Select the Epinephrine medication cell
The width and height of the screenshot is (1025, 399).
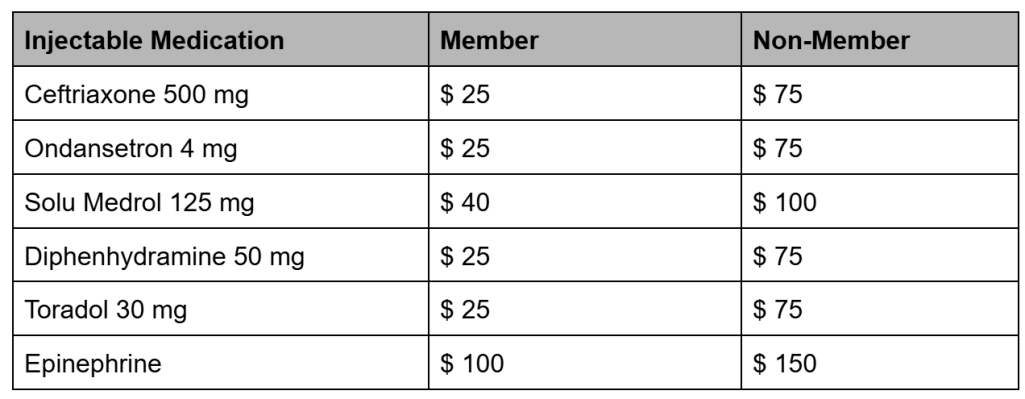pos(220,363)
